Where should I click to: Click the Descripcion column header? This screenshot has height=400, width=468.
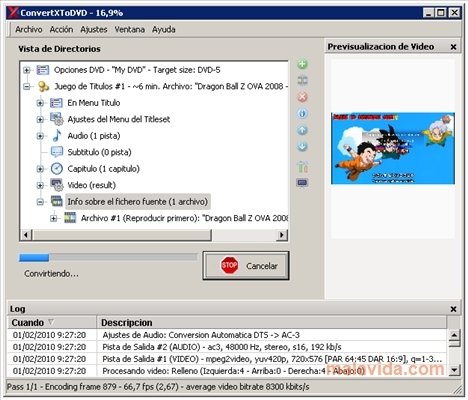[272, 323]
